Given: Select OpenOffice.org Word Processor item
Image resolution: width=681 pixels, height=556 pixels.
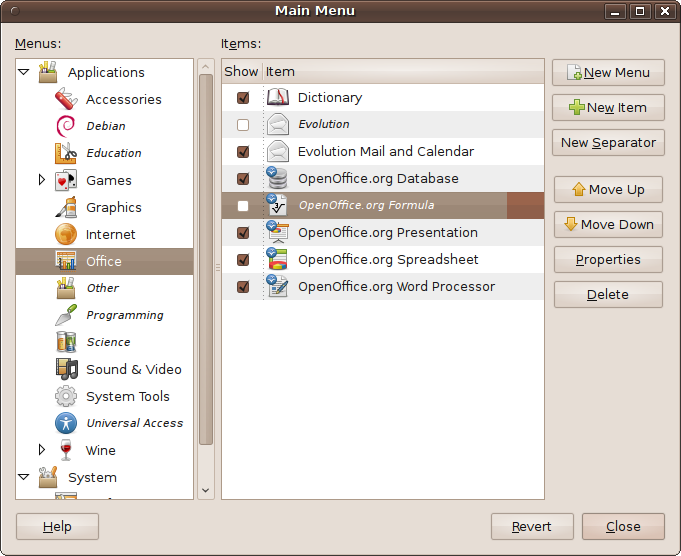Looking at the screenshot, I should pos(396,287).
